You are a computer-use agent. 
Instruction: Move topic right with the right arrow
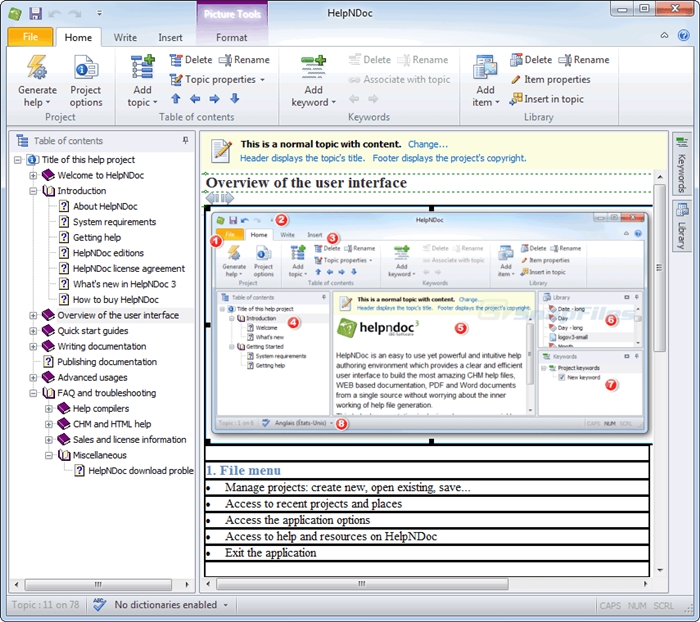tap(214, 99)
